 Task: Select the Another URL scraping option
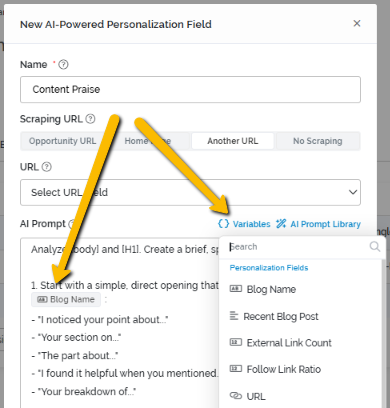click(x=233, y=141)
